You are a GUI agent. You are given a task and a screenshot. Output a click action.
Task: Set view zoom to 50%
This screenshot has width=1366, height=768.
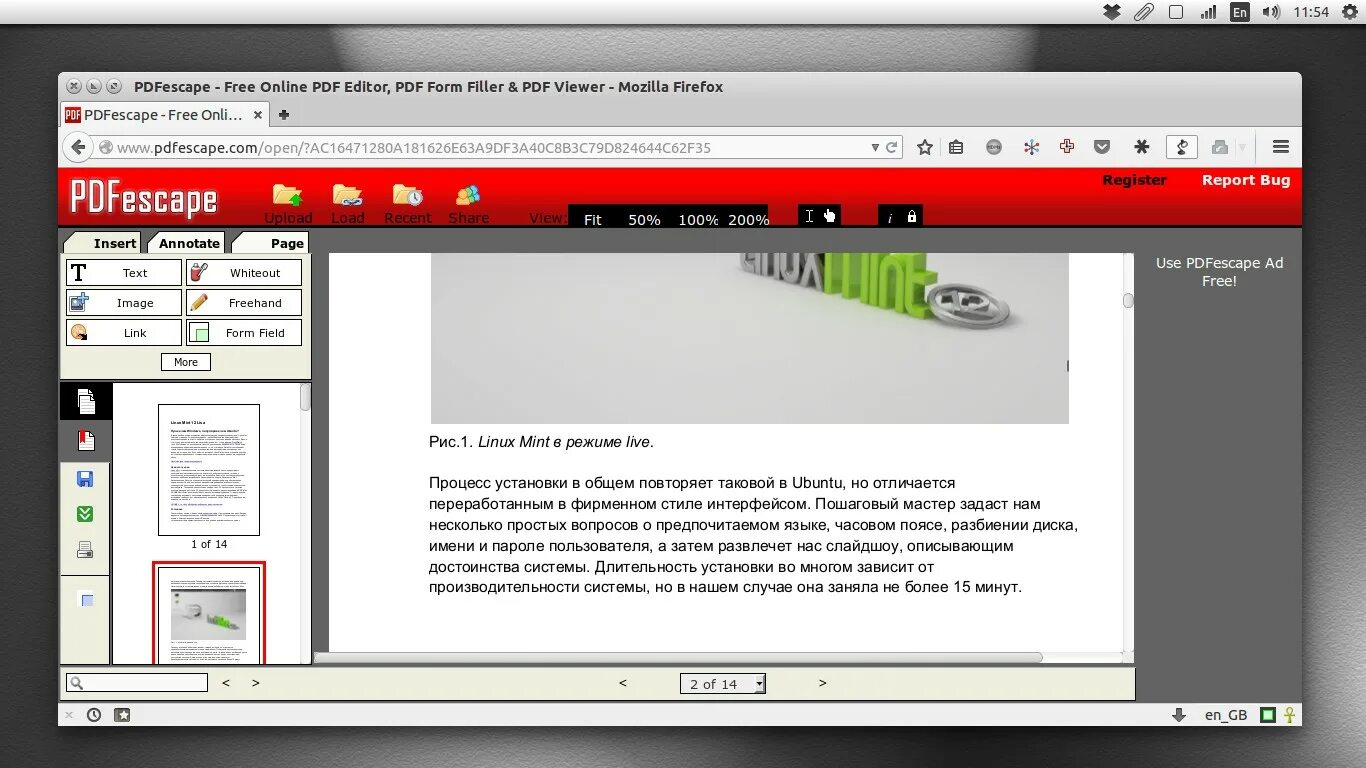pos(644,219)
